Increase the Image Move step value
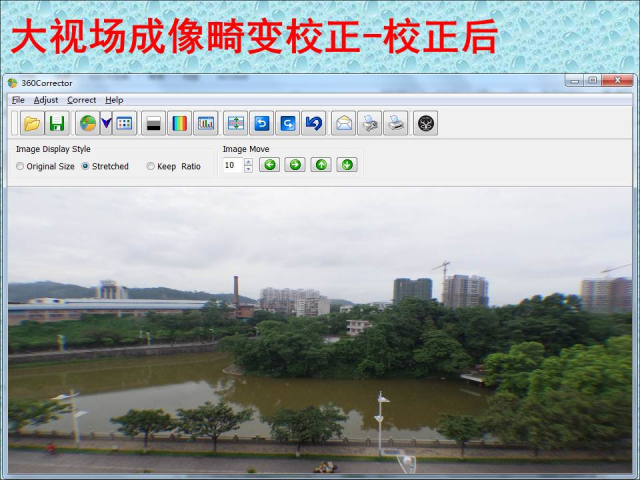 248,161
